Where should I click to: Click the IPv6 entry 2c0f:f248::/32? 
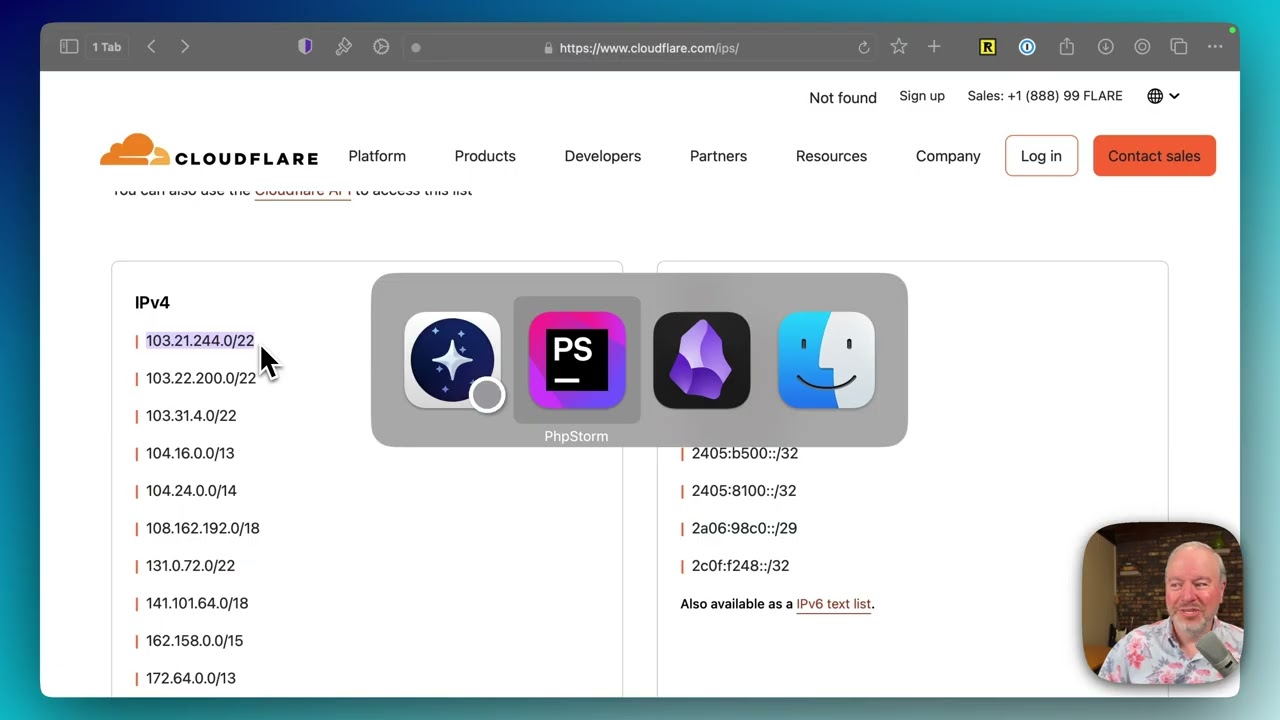click(x=740, y=566)
